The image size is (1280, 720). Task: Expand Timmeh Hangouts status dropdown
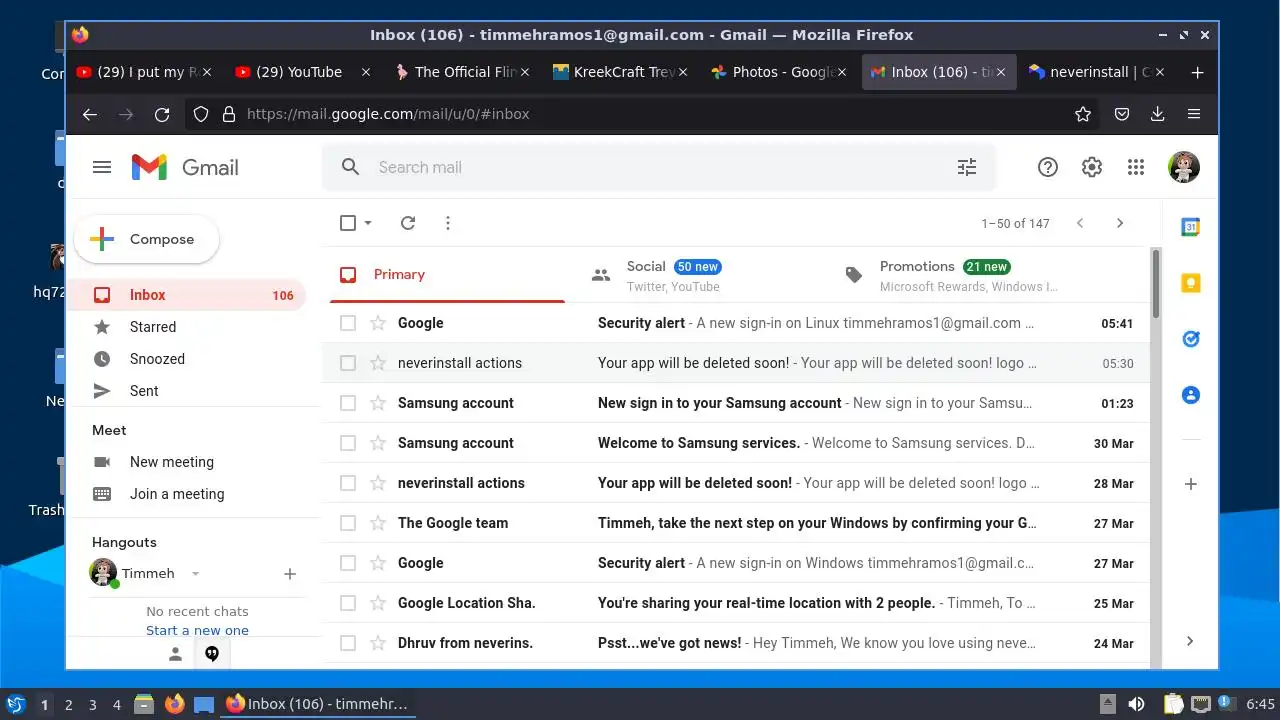(x=196, y=574)
